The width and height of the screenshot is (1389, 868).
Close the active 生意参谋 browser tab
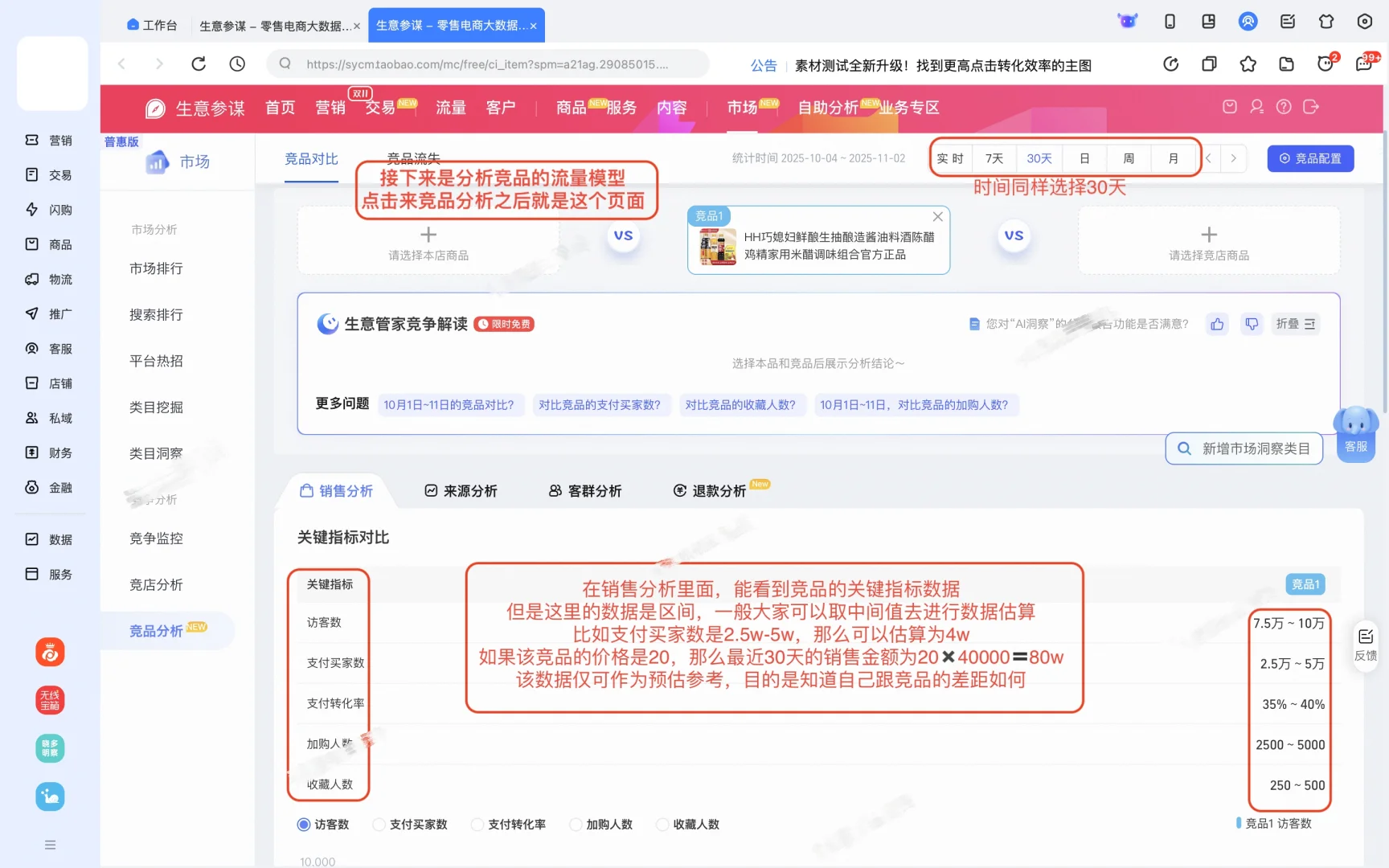(533, 27)
